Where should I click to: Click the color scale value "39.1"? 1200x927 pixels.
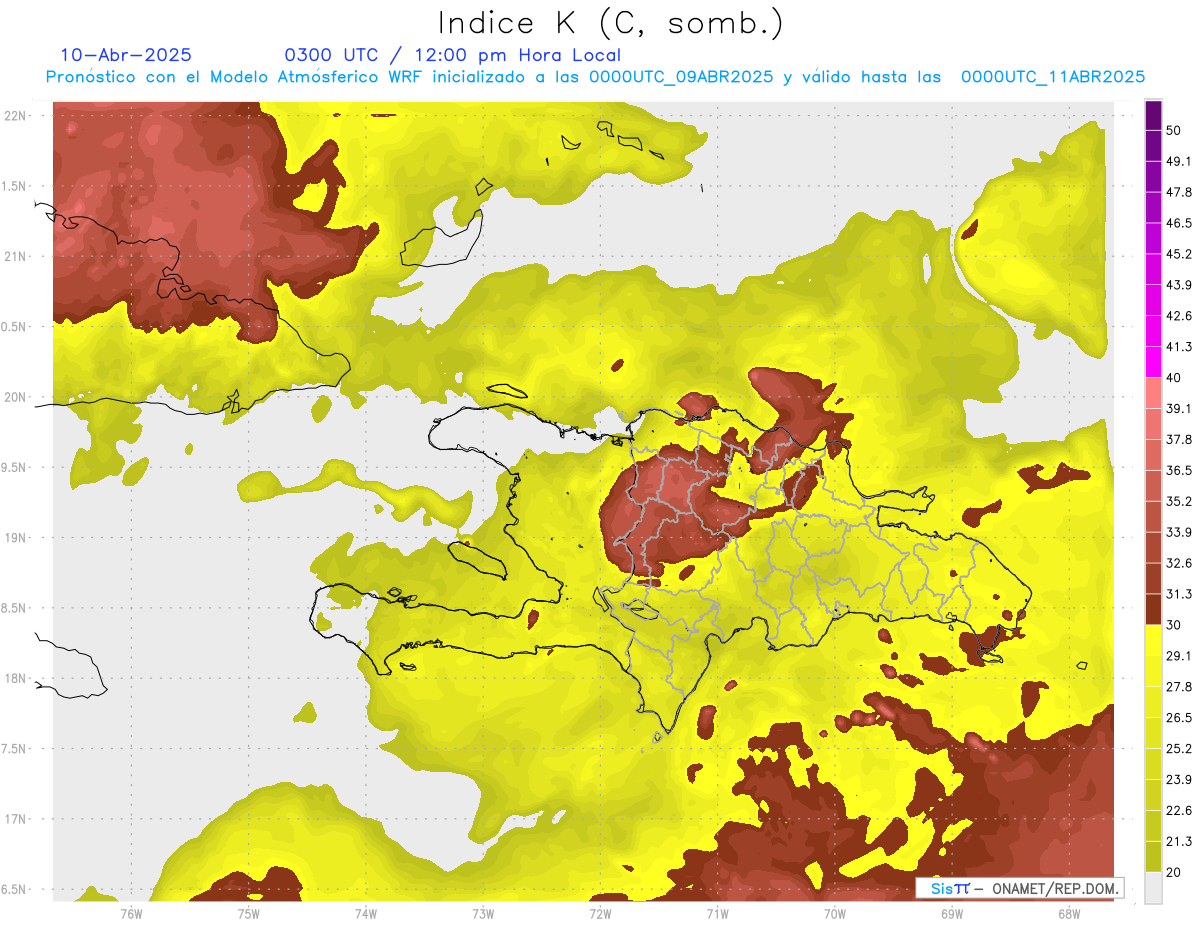click(1179, 409)
